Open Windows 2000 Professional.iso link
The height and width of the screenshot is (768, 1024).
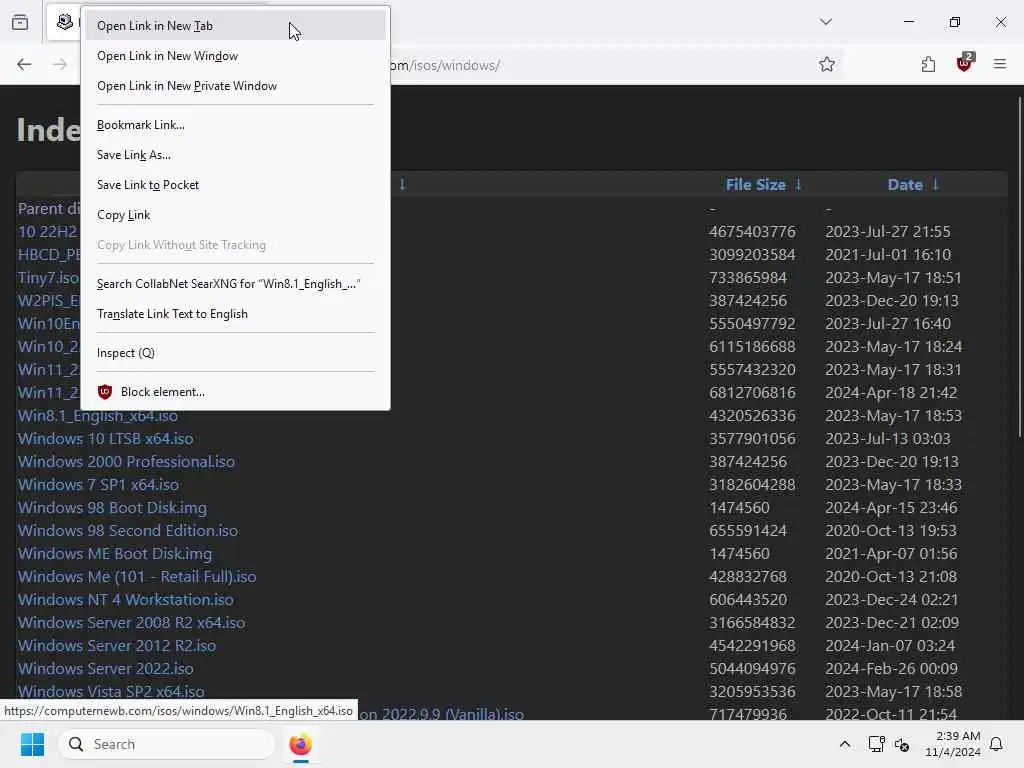coord(127,462)
